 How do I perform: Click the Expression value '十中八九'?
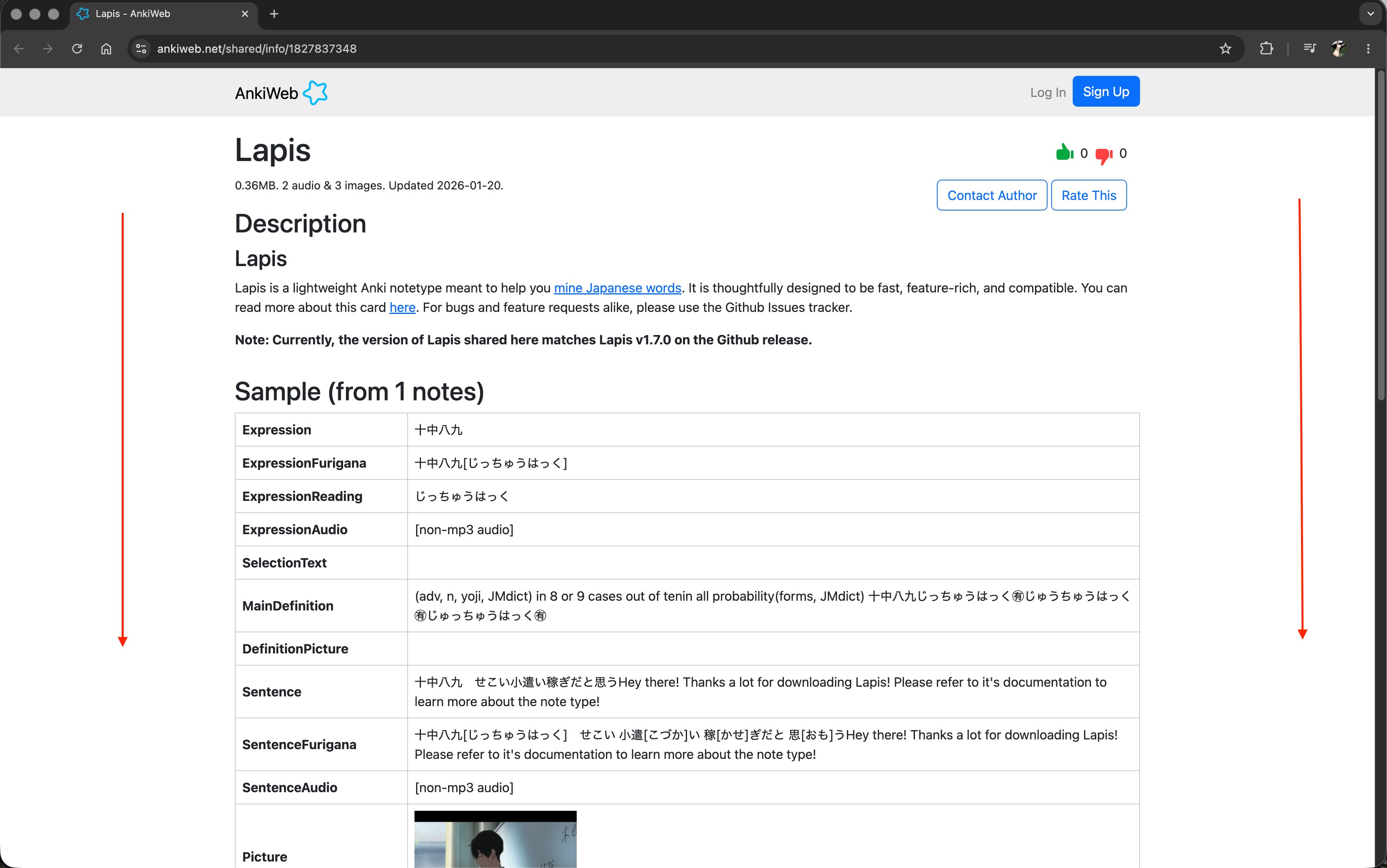tap(438, 430)
